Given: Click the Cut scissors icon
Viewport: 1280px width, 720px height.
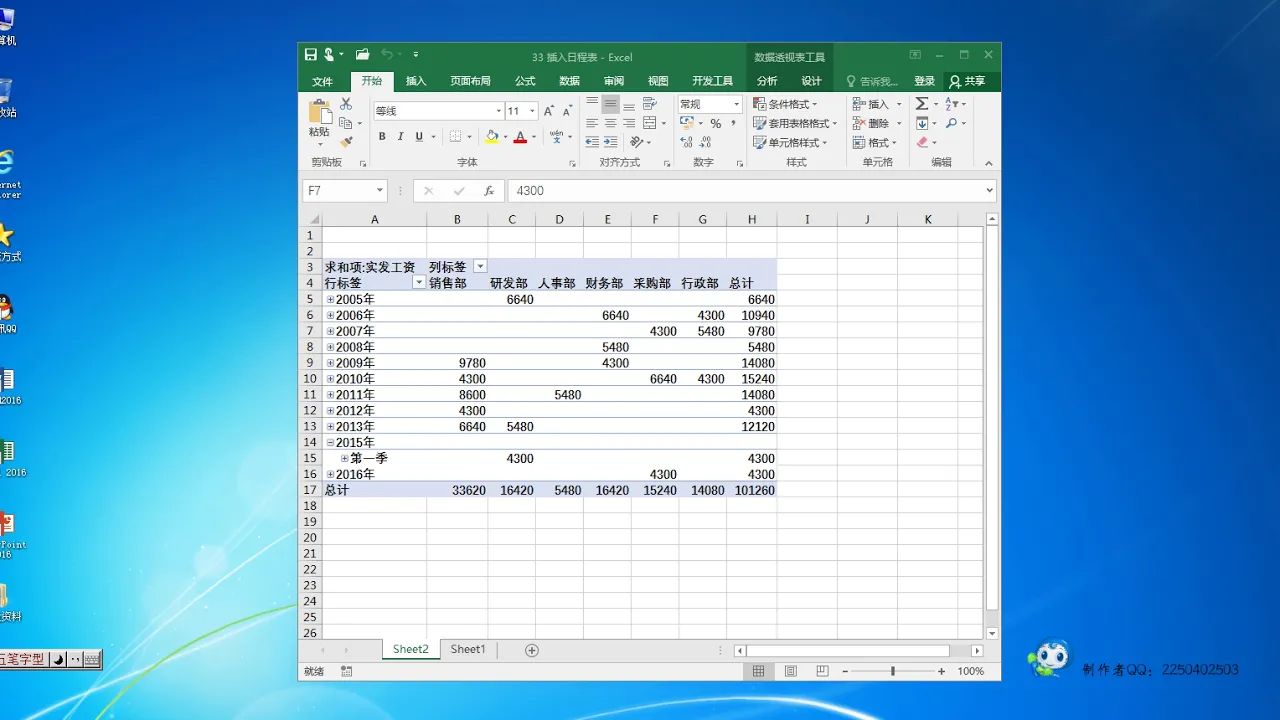Looking at the screenshot, I should click(346, 104).
